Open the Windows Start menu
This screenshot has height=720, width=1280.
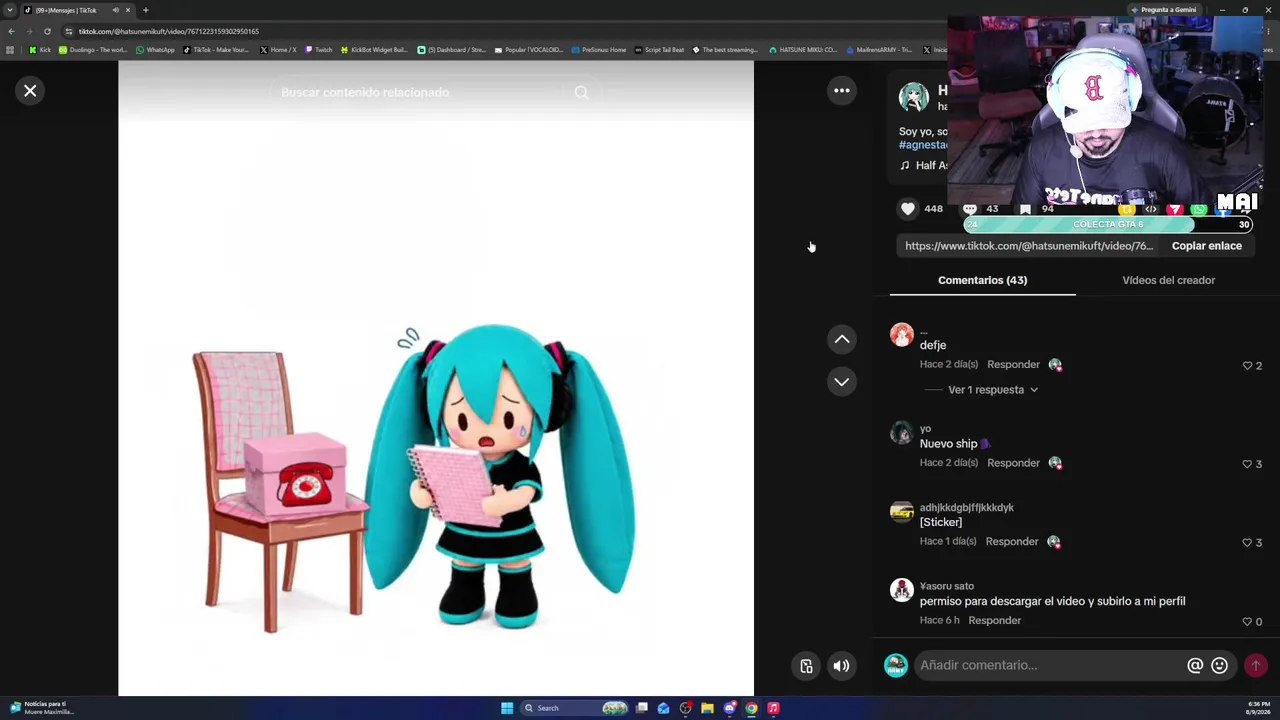[x=507, y=708]
